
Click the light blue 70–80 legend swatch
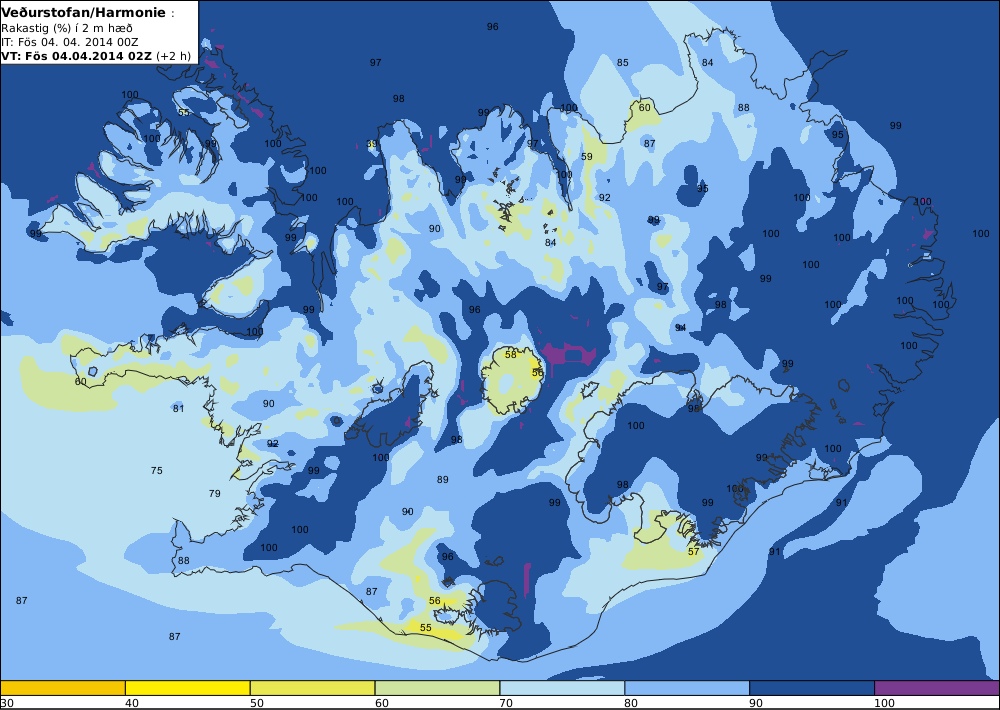point(562,688)
